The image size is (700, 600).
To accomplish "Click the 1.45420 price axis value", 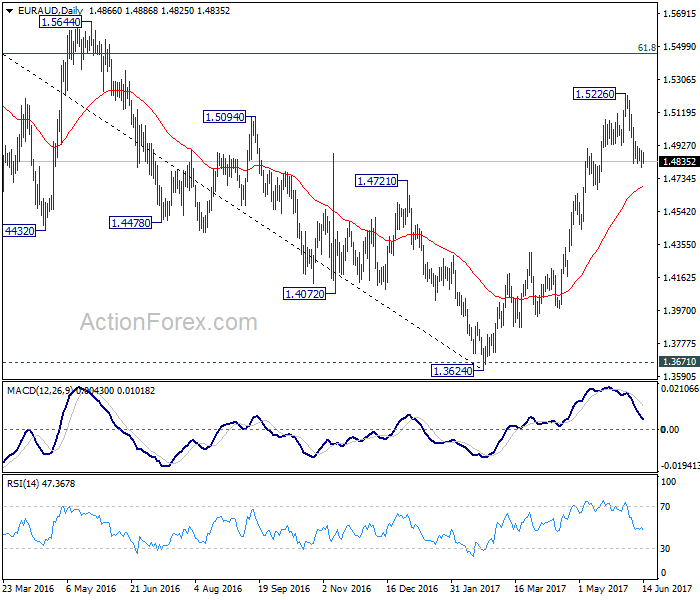I will pyautogui.click(x=679, y=212).
